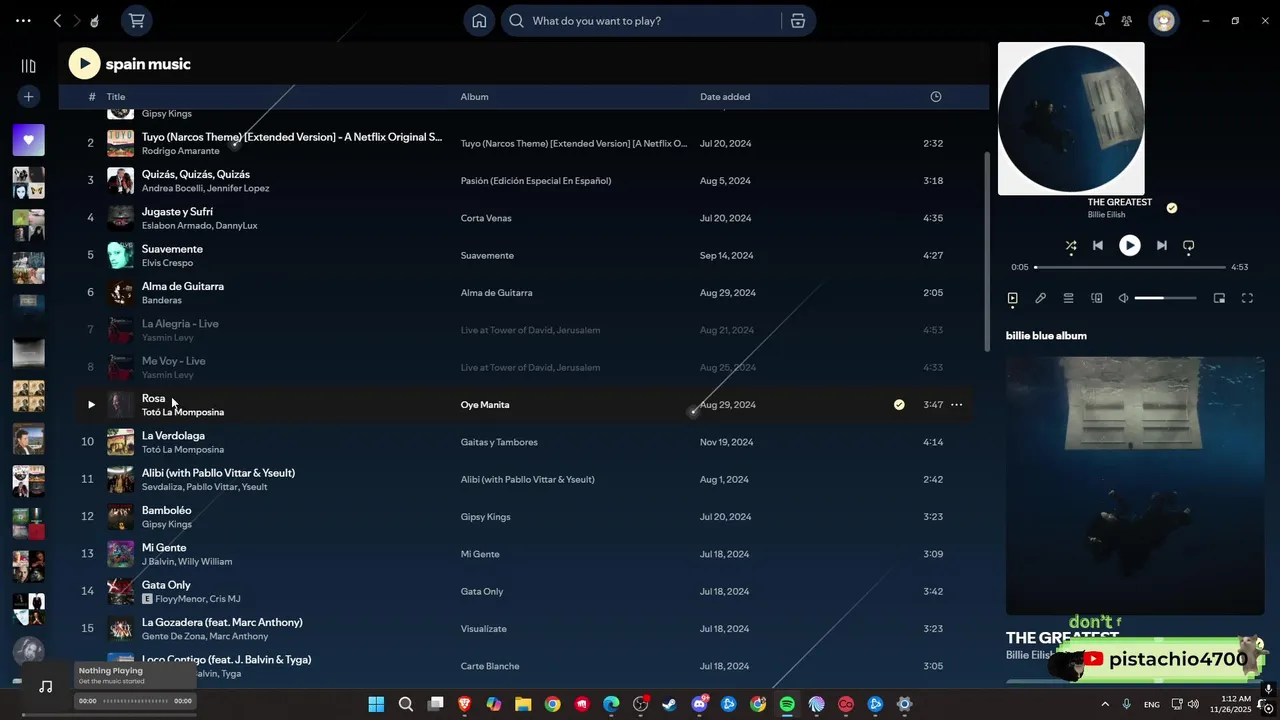Sort by Date added column header
Viewport: 1280px width, 720px height.
pyautogui.click(x=725, y=97)
